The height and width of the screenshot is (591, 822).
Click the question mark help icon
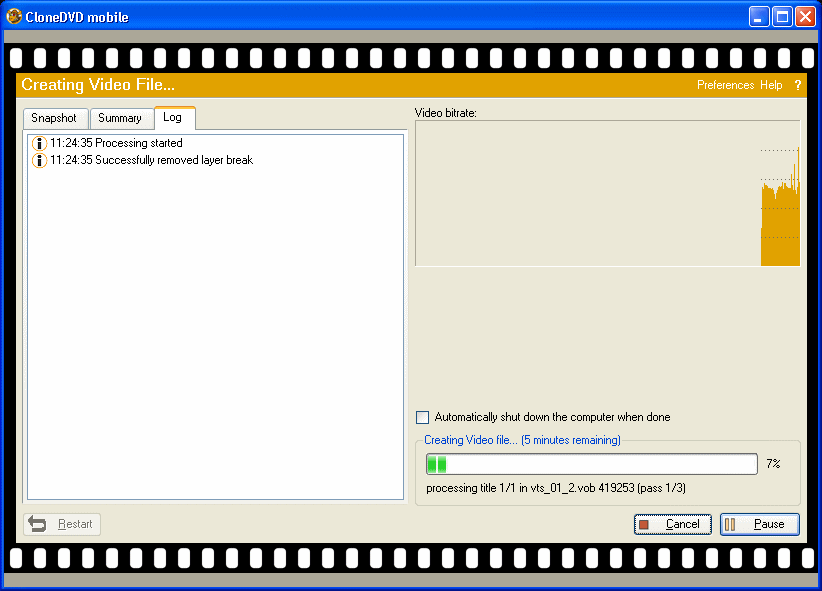click(797, 85)
